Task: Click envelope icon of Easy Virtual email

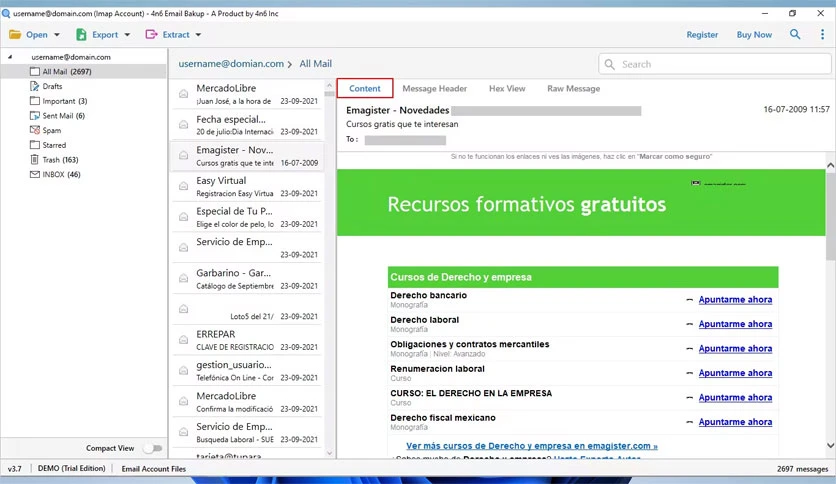Action: 183,186
